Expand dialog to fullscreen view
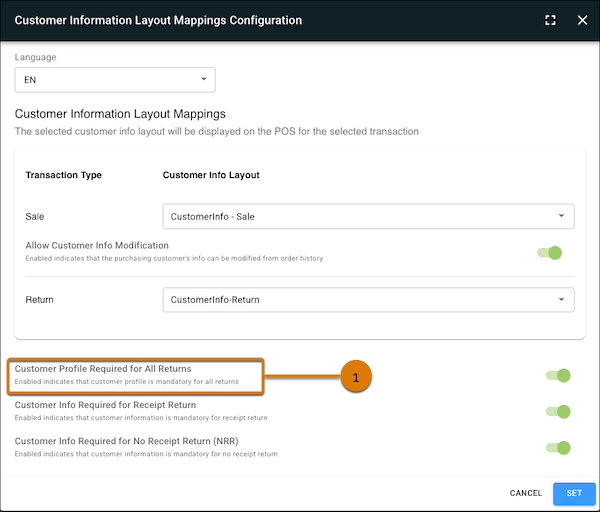 pos(550,20)
